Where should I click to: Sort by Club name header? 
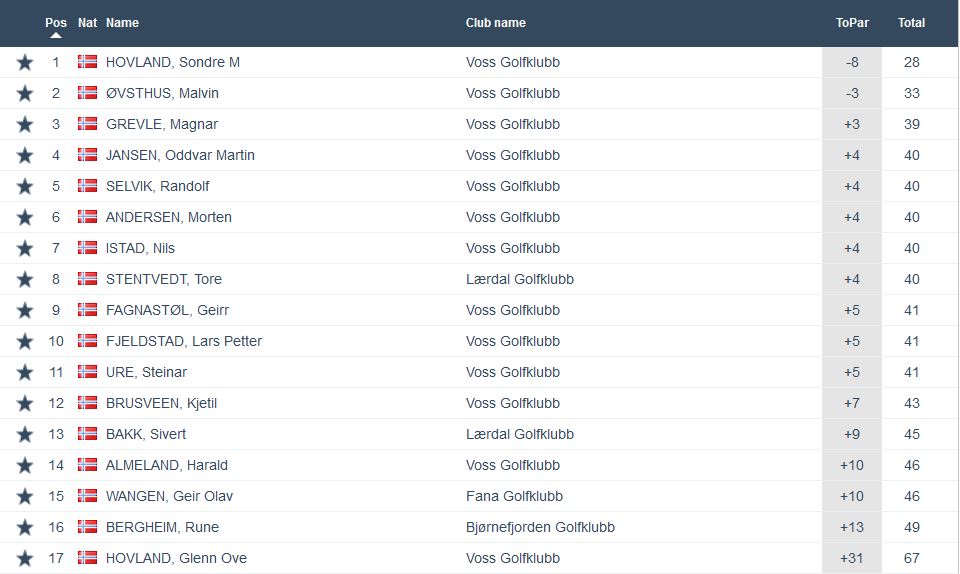(x=495, y=23)
